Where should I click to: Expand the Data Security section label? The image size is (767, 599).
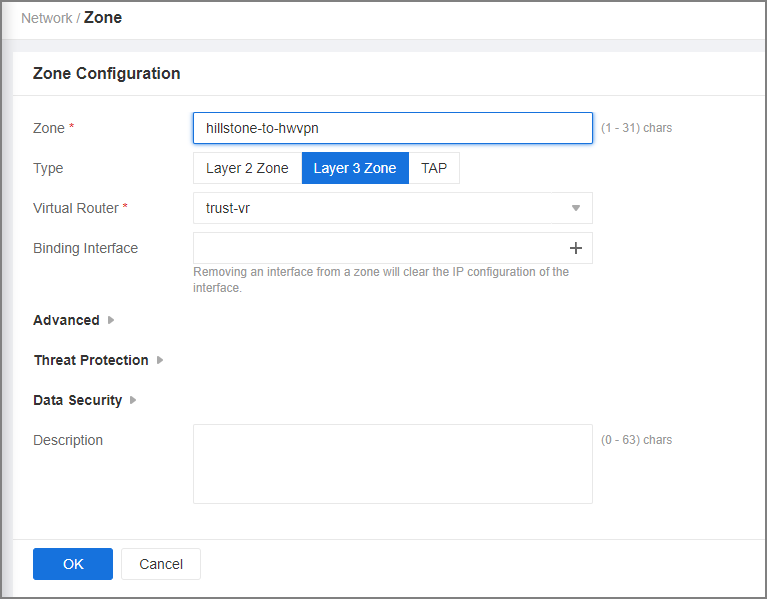[77, 400]
